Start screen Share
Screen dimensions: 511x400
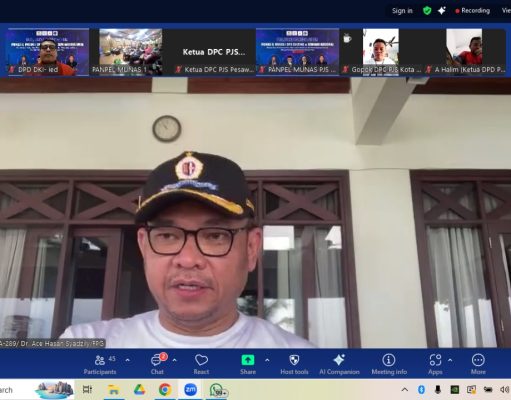click(248, 364)
